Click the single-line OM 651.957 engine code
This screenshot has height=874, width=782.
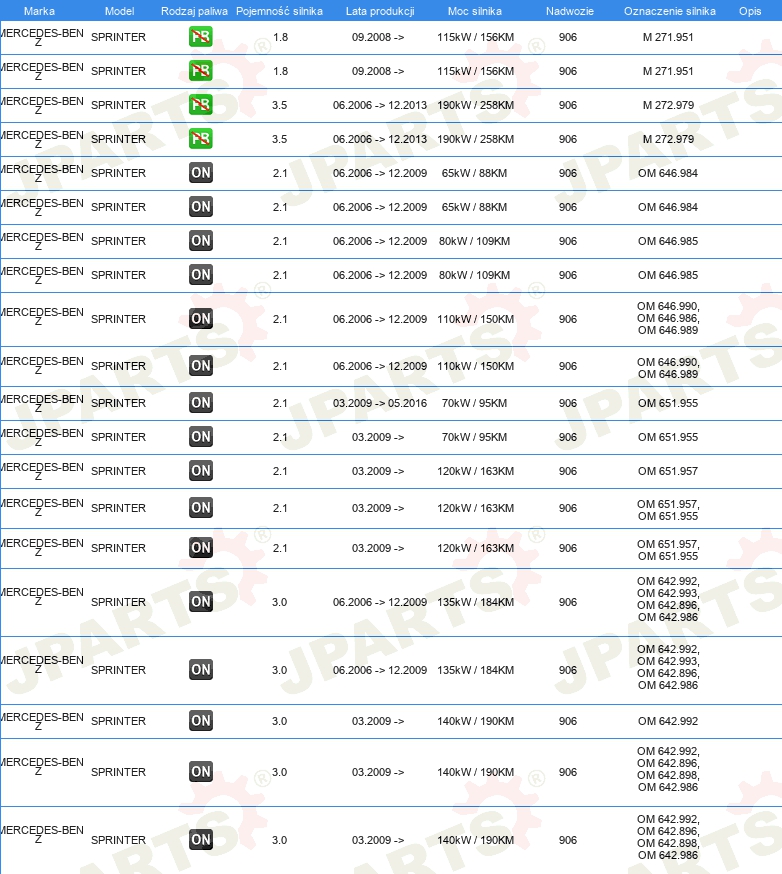point(668,471)
